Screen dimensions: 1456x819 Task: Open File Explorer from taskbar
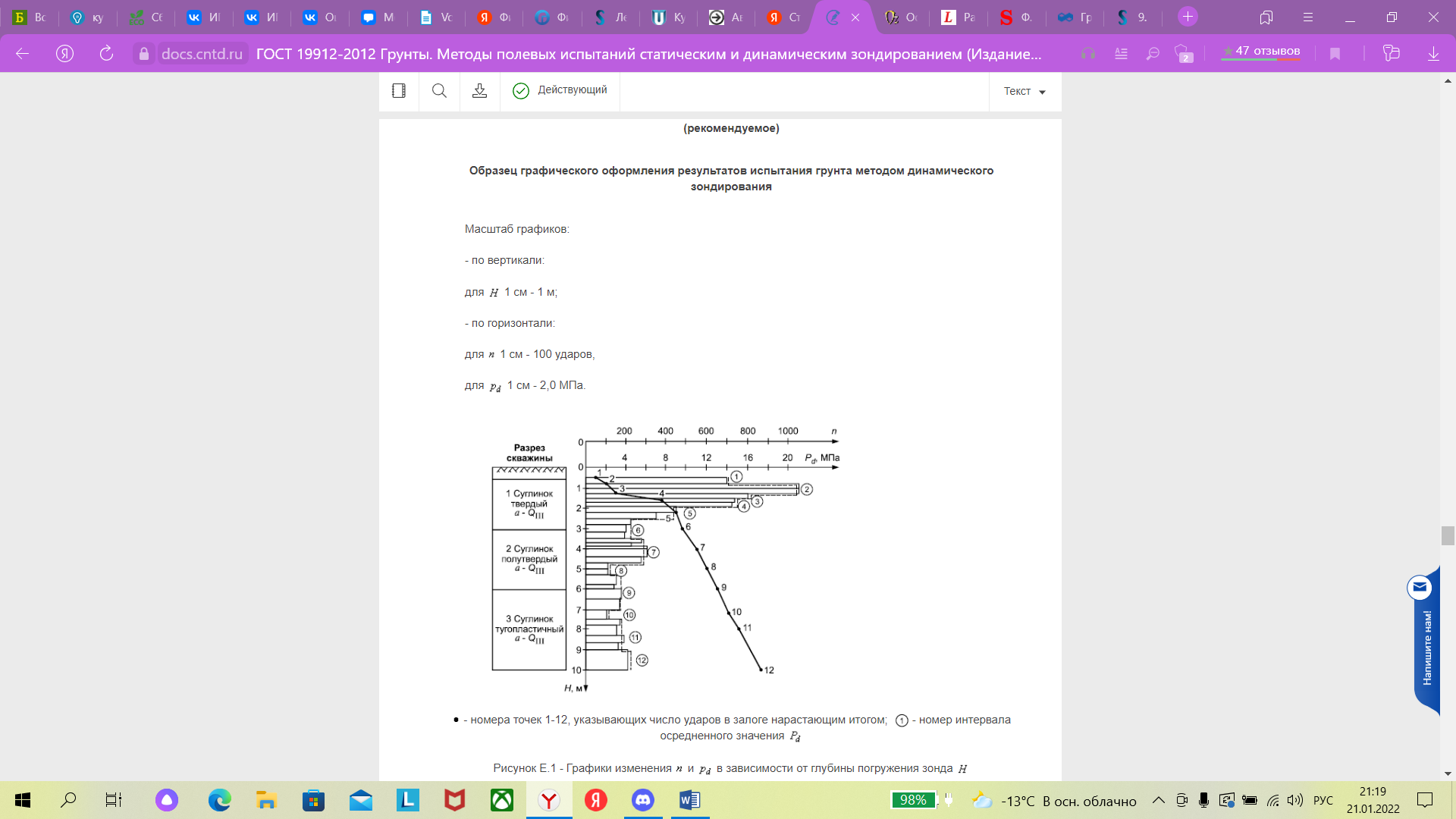(266, 800)
